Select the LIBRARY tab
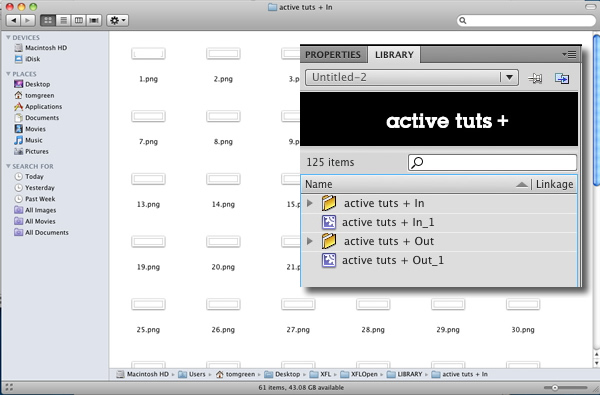 click(x=394, y=55)
